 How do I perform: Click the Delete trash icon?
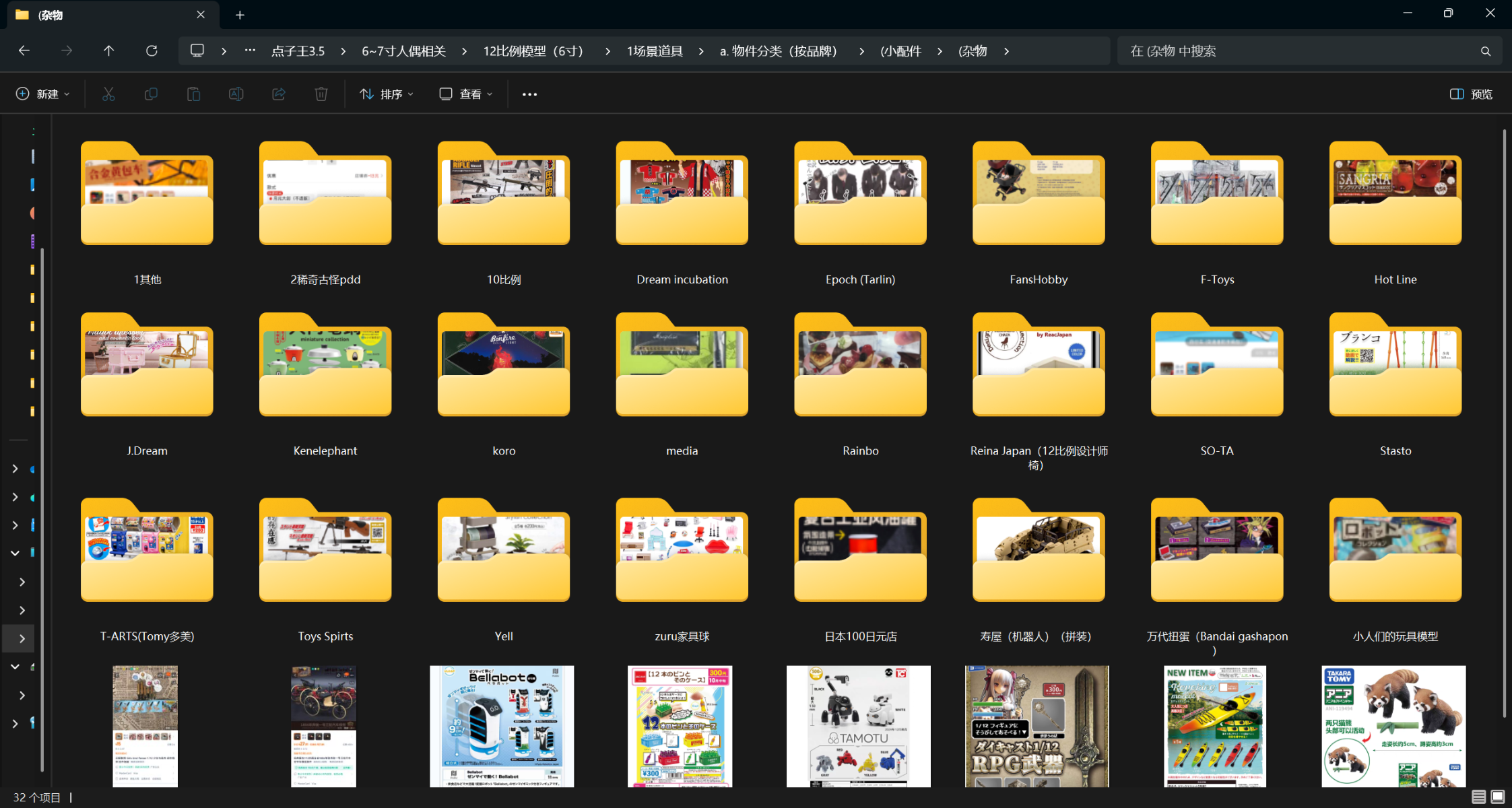pos(321,94)
